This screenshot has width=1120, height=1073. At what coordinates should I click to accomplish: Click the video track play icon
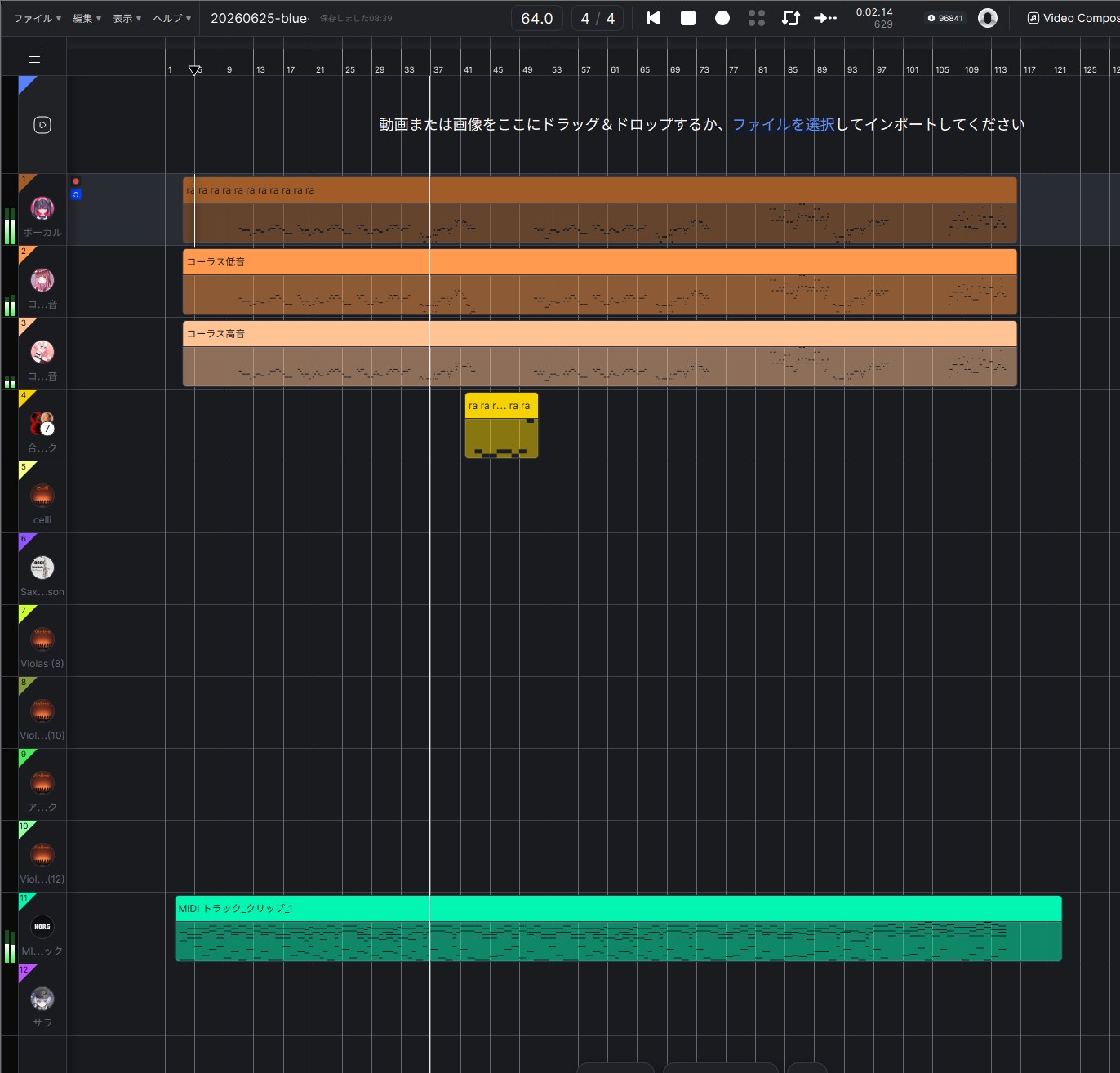(x=42, y=125)
